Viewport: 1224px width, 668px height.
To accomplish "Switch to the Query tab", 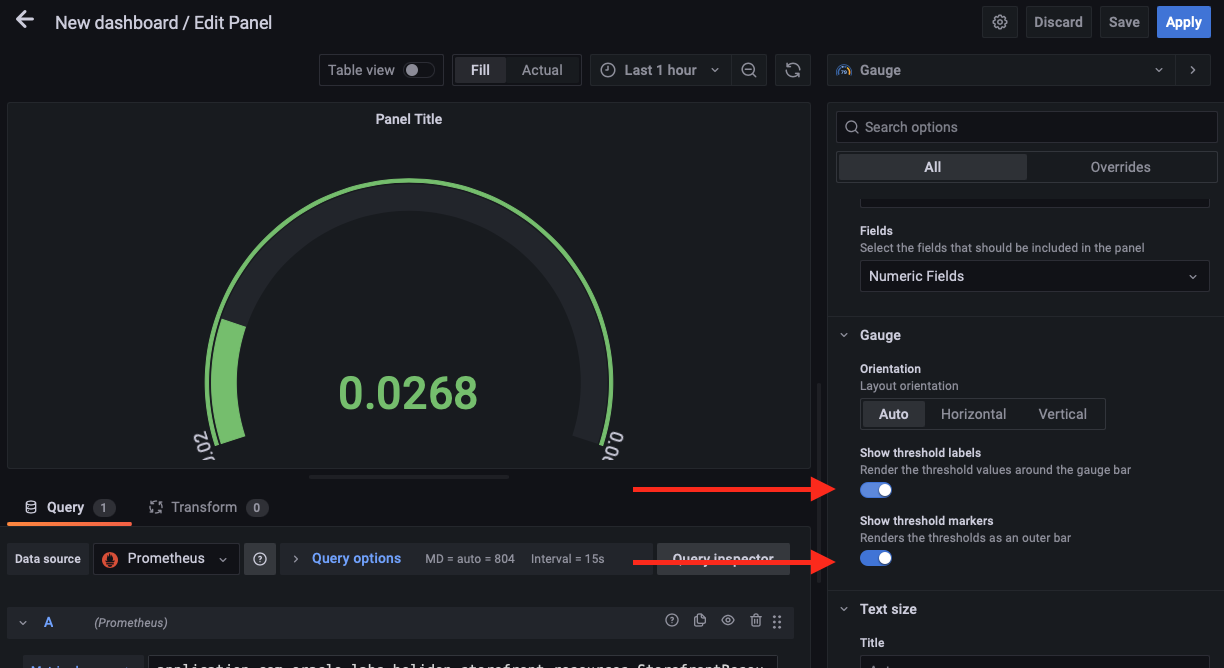I will (69, 507).
